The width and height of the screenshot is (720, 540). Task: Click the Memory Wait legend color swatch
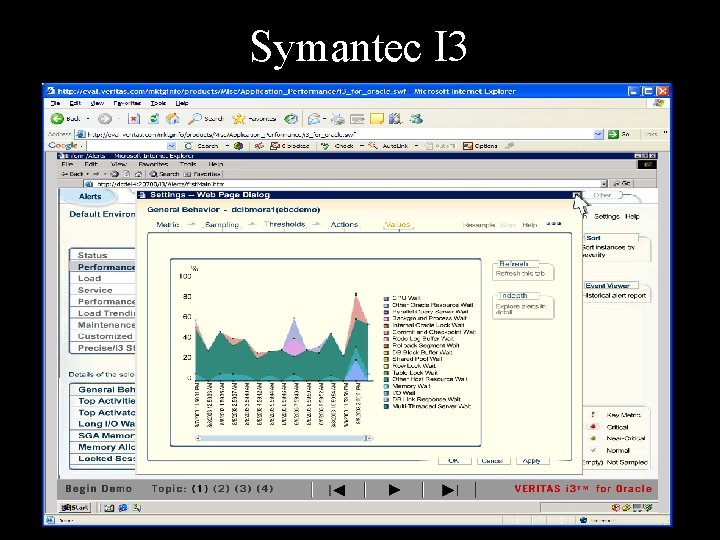coord(386,386)
